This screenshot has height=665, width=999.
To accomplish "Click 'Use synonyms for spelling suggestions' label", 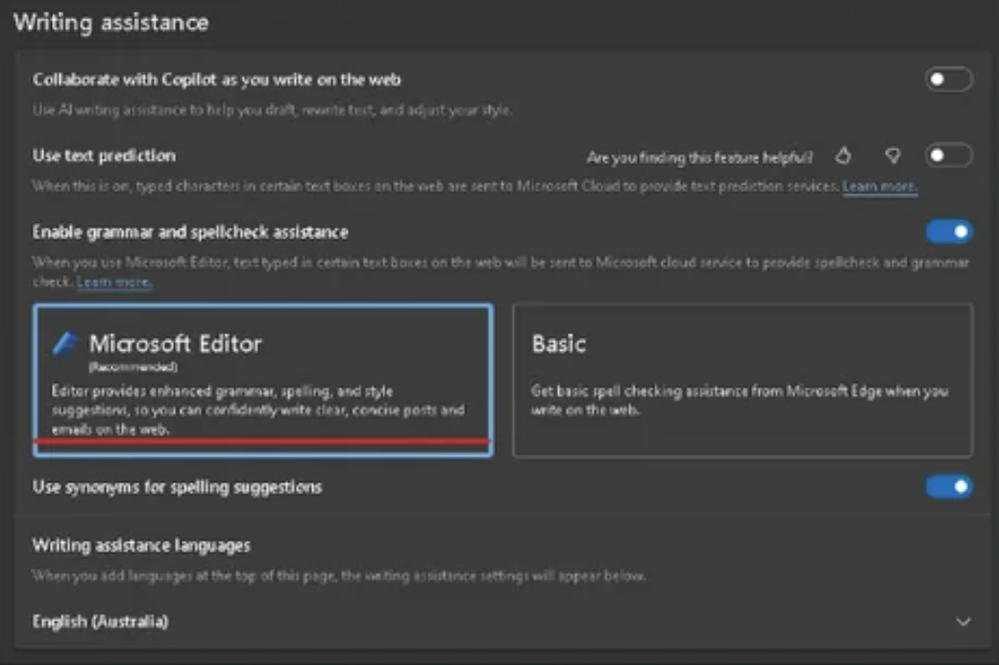I will [177, 487].
